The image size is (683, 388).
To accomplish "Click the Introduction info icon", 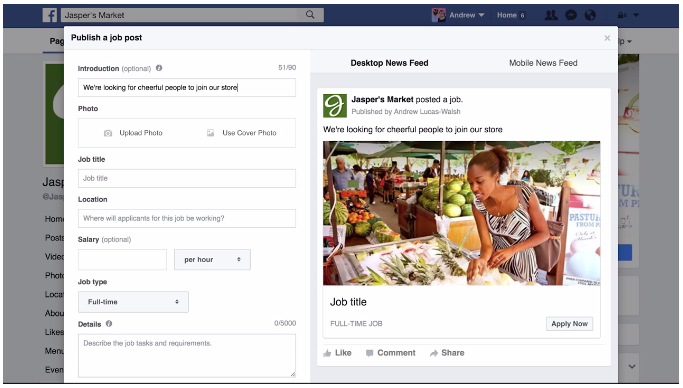I will coord(159,68).
